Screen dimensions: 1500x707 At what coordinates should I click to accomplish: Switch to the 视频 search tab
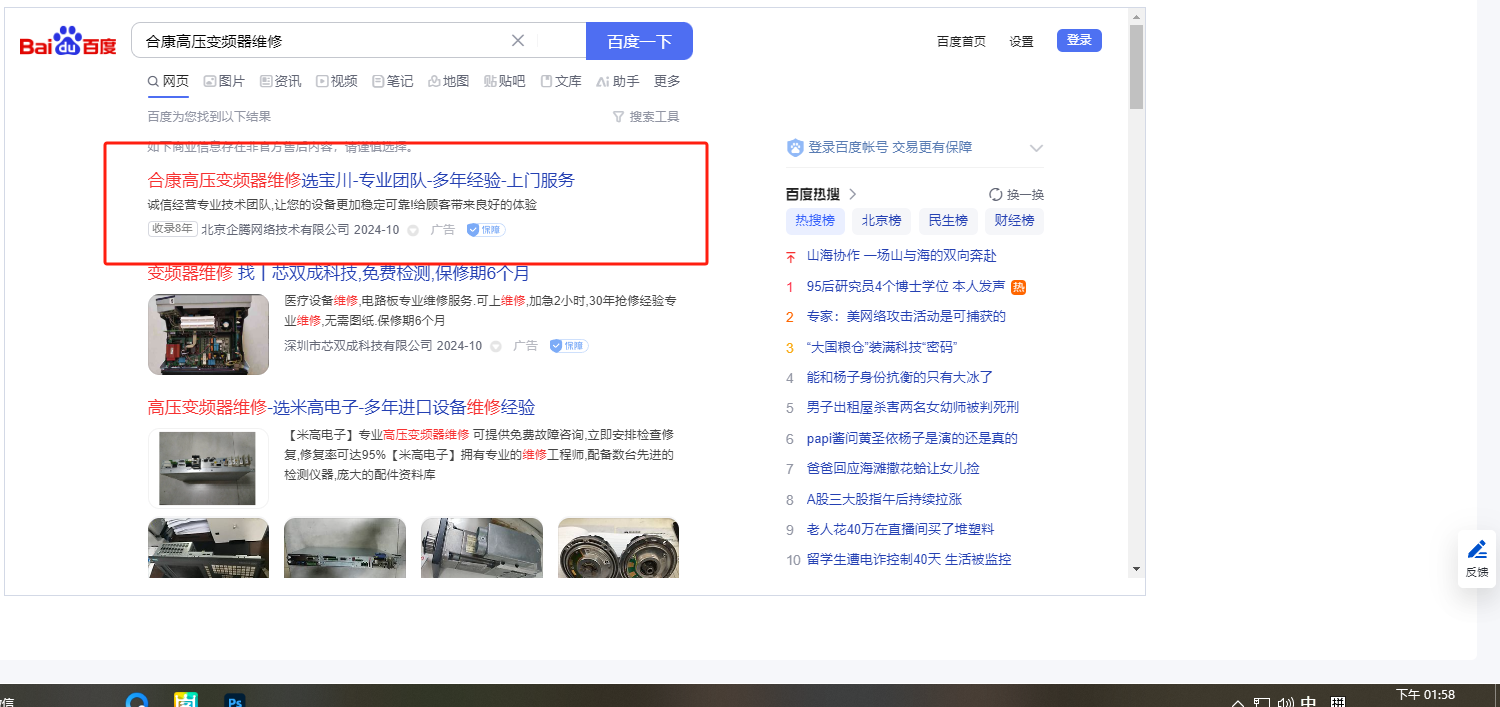point(337,81)
